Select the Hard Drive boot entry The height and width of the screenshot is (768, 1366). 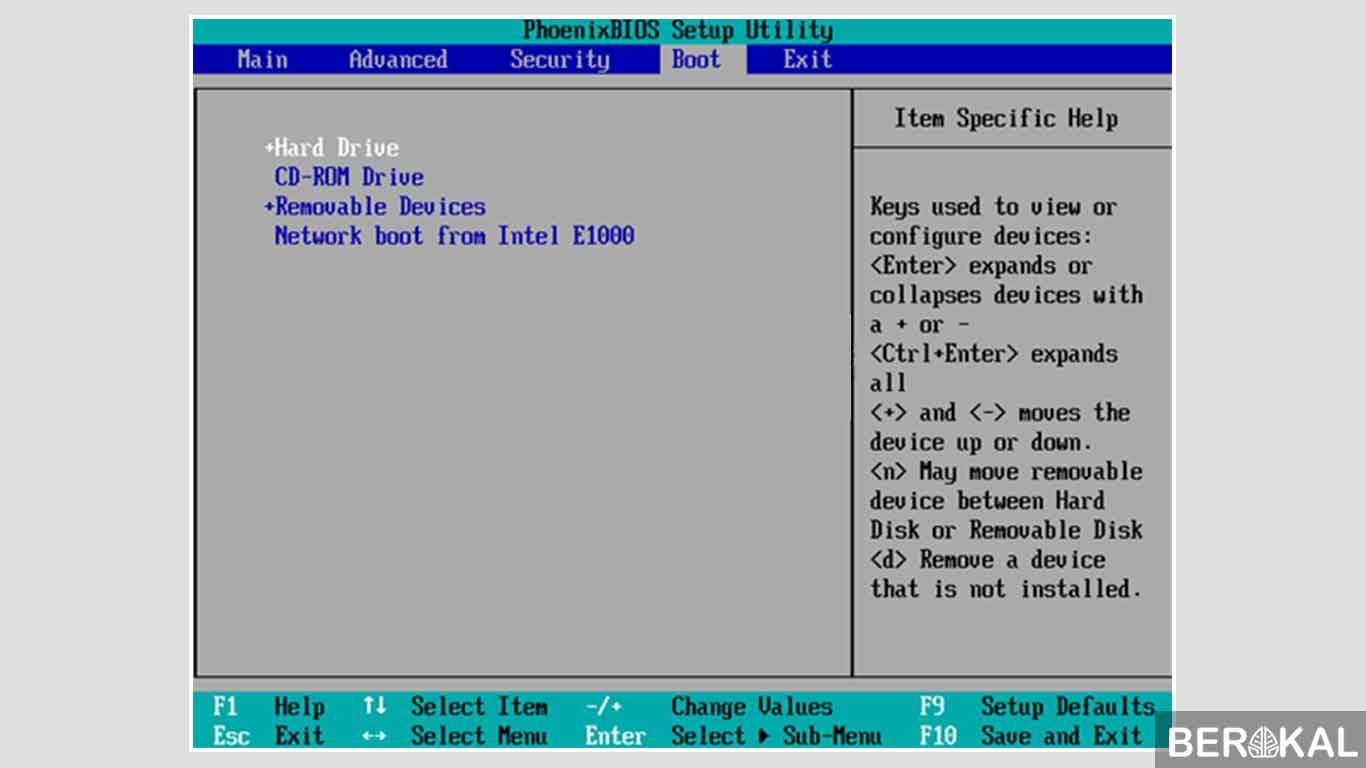(x=337, y=148)
